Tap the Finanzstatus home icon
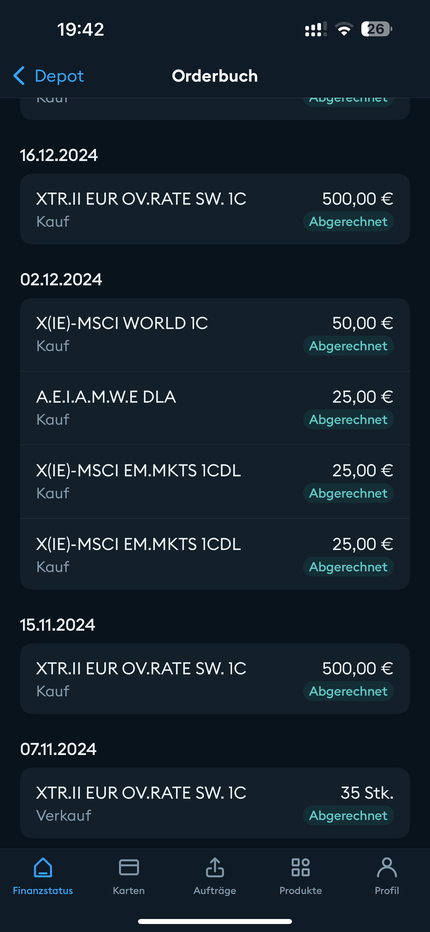430x932 pixels. (42, 867)
